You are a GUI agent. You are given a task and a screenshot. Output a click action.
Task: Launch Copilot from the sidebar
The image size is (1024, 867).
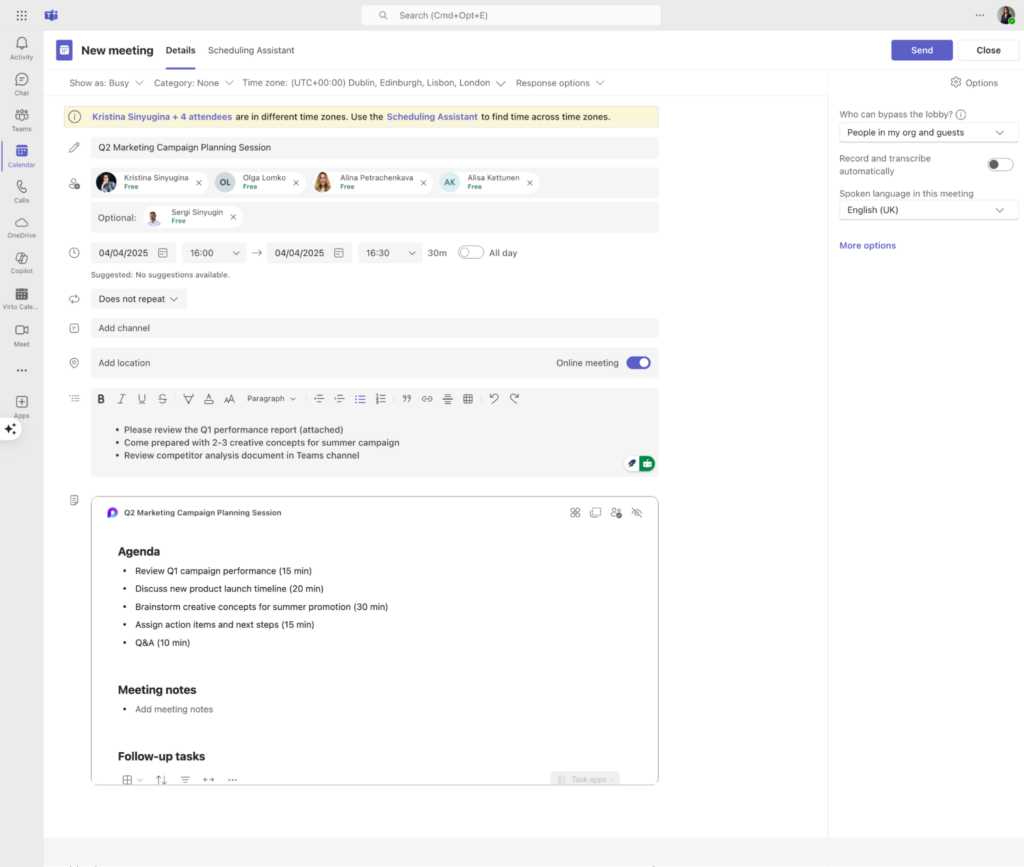tap(22, 263)
